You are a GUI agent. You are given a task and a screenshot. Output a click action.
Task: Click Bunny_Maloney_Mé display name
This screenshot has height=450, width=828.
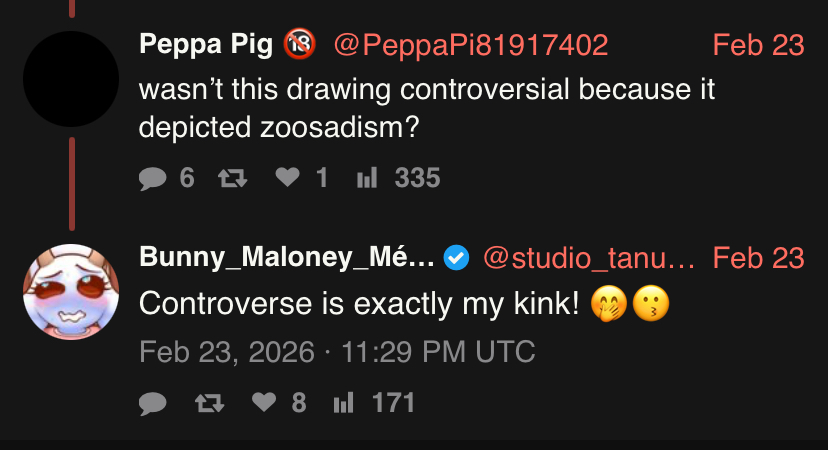(286, 258)
